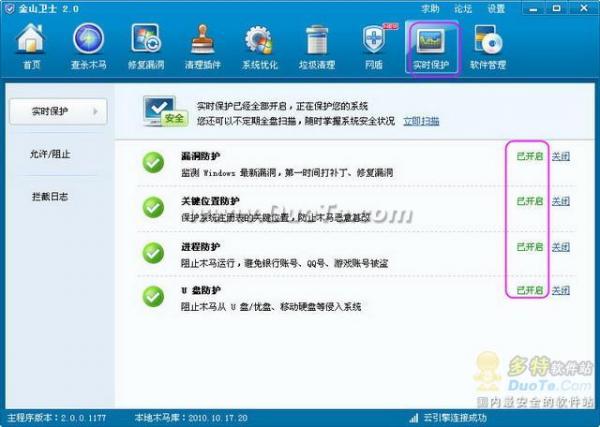Click 关闭 link for U盘防护

(561, 290)
